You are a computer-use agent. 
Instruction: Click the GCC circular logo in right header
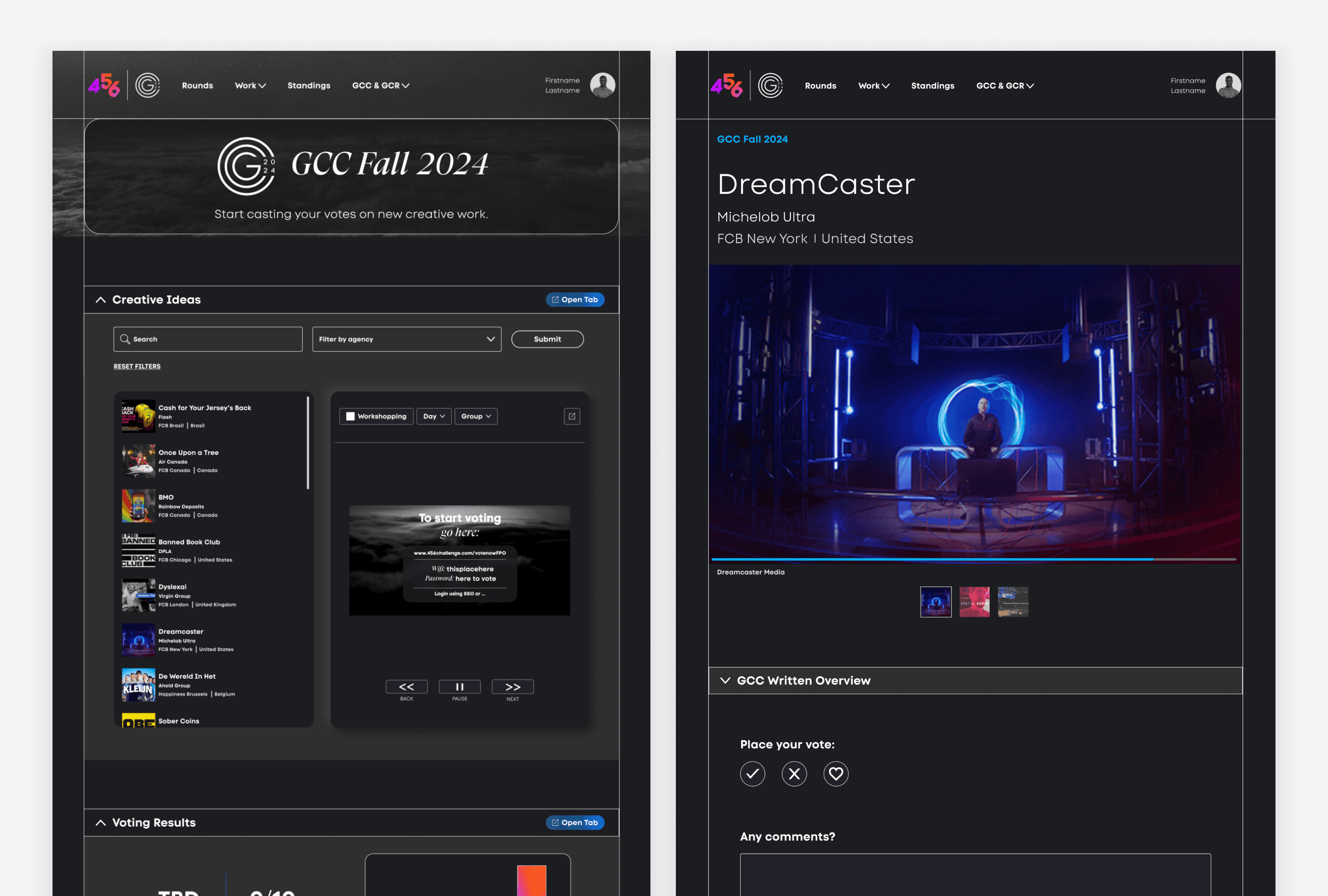click(770, 86)
